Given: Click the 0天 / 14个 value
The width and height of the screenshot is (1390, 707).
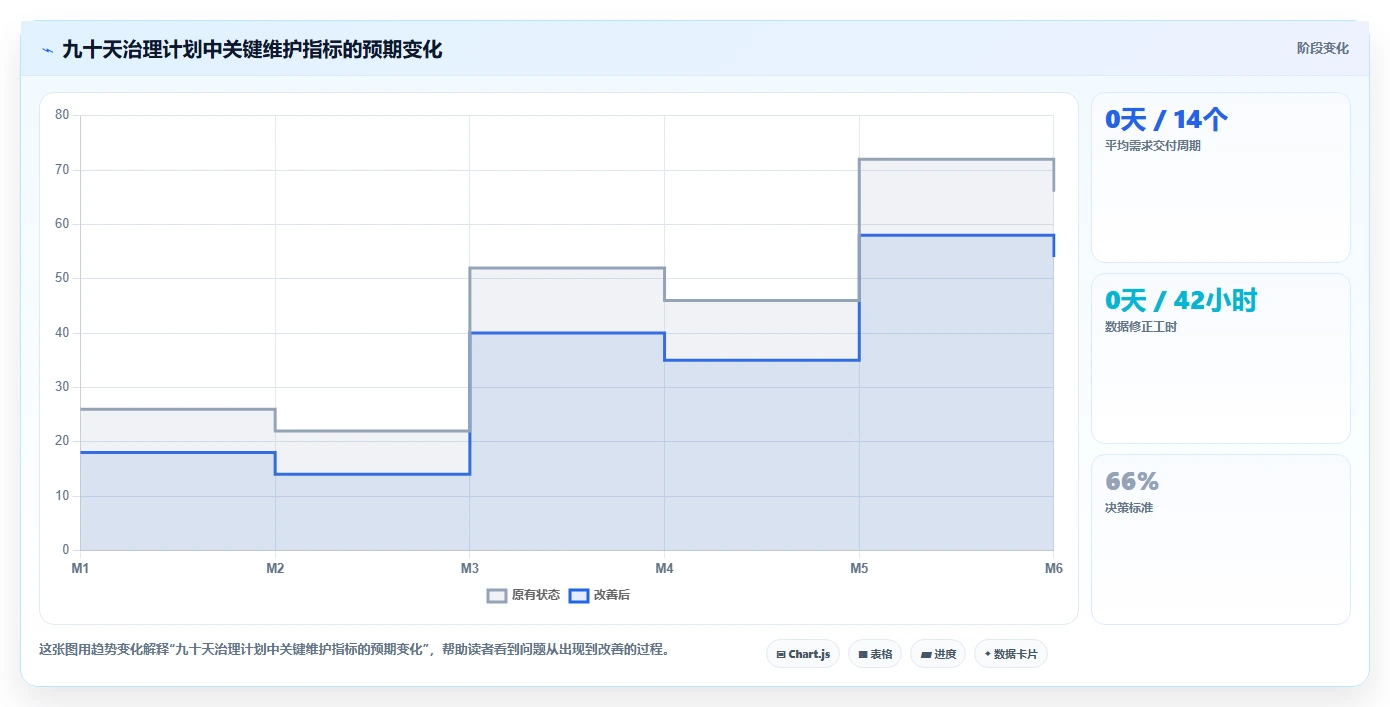Looking at the screenshot, I should click(1166, 120).
